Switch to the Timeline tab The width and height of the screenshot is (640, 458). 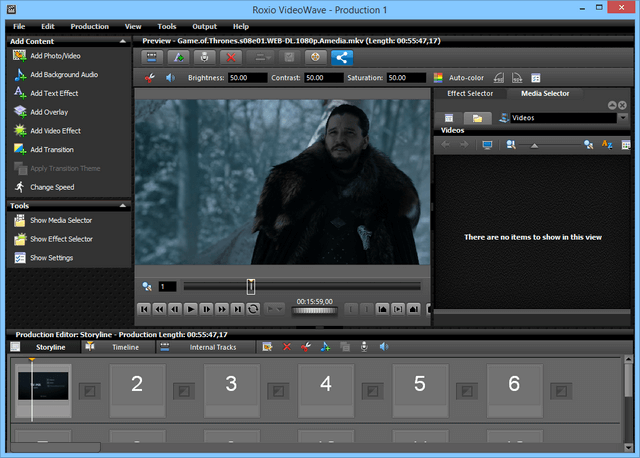(125, 347)
